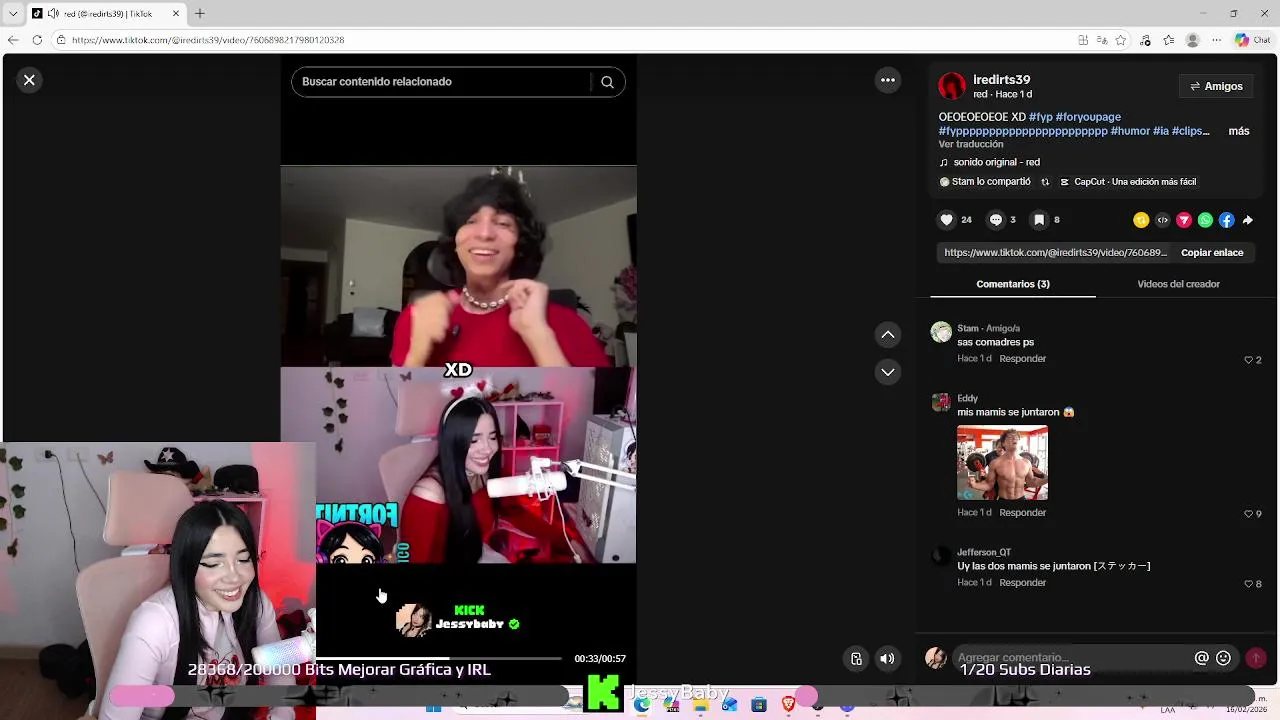This screenshot has width=1280, height=720.
Task: Click Ver traducción under the description
Action: [971, 145]
